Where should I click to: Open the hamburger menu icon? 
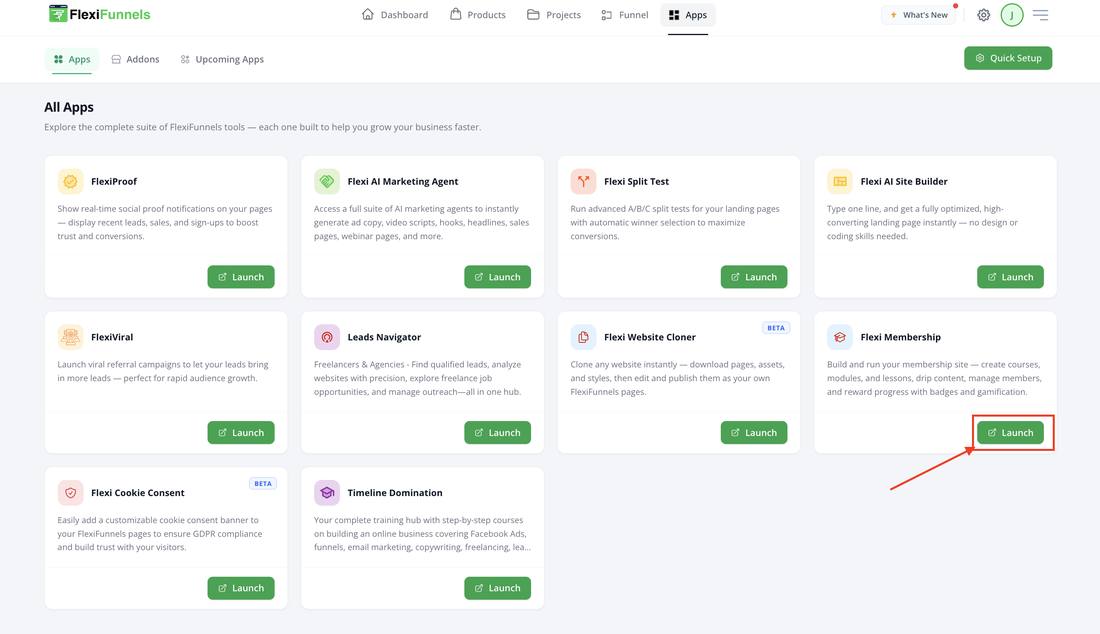click(1040, 15)
